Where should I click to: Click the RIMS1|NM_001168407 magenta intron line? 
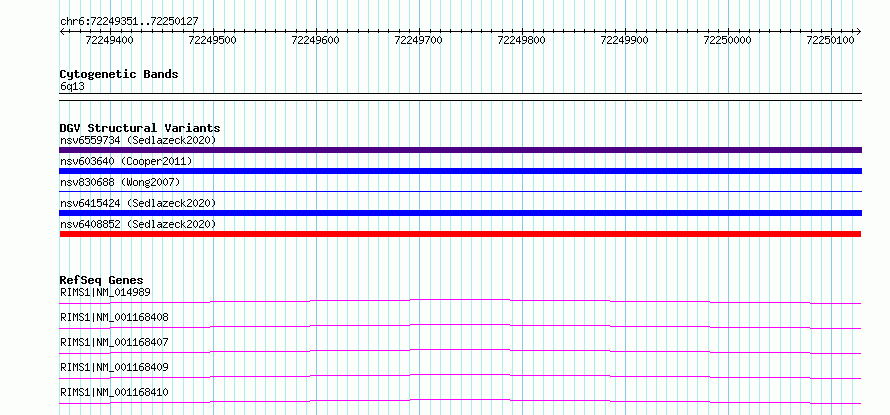460,351
